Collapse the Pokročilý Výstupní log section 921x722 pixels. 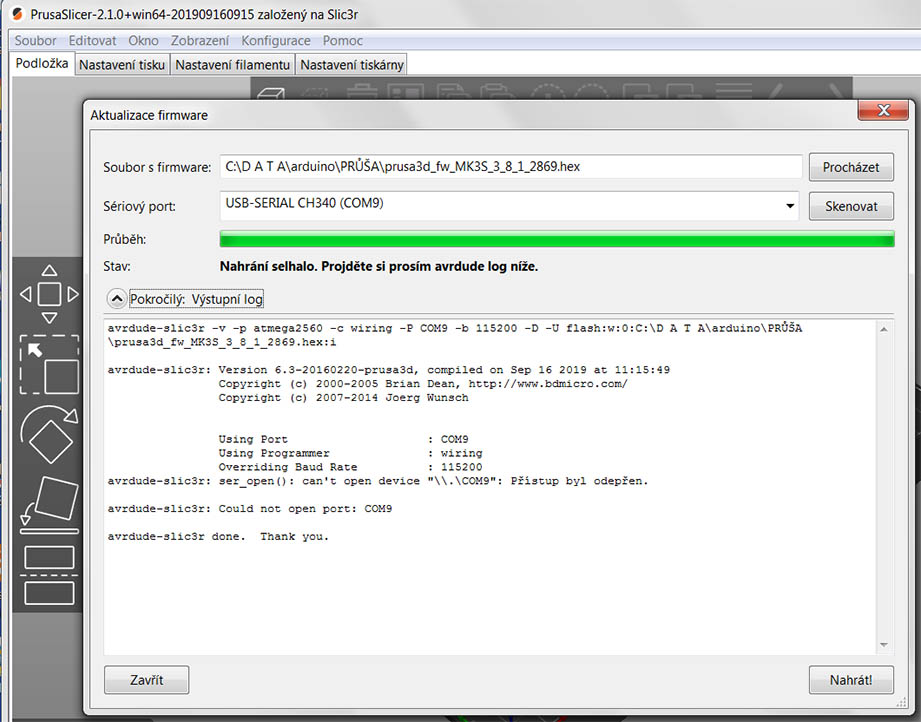(117, 299)
